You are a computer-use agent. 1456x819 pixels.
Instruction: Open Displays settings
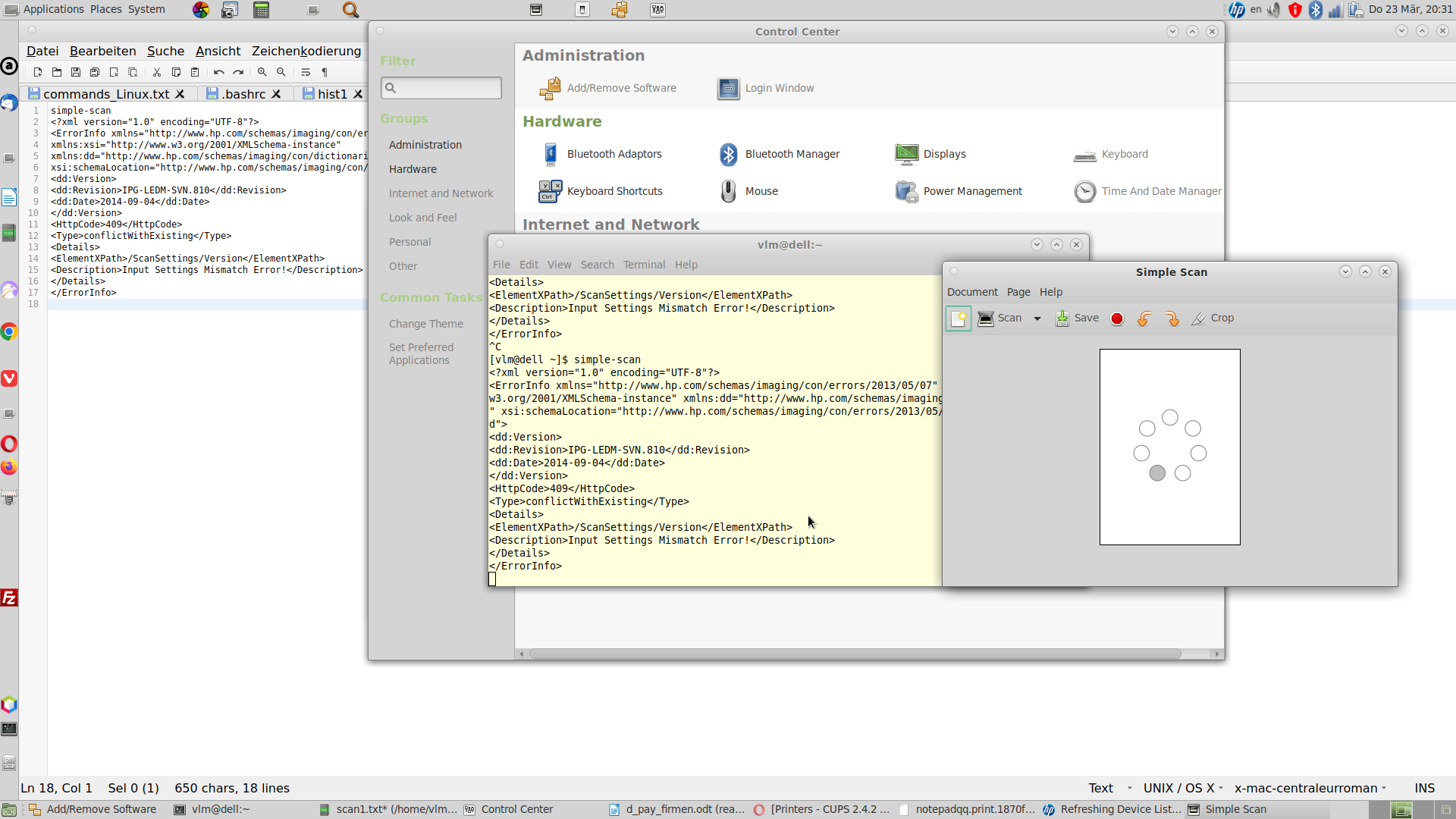click(x=930, y=154)
